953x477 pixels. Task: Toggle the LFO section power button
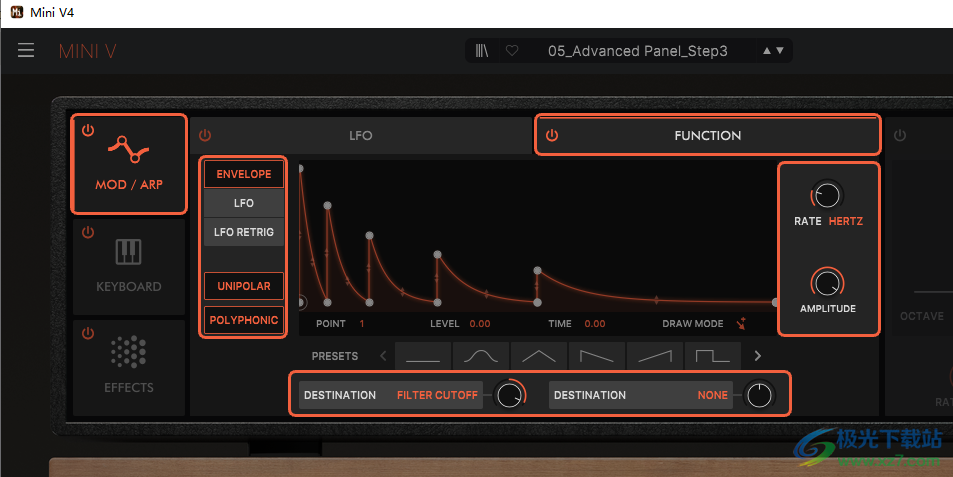[x=205, y=136]
